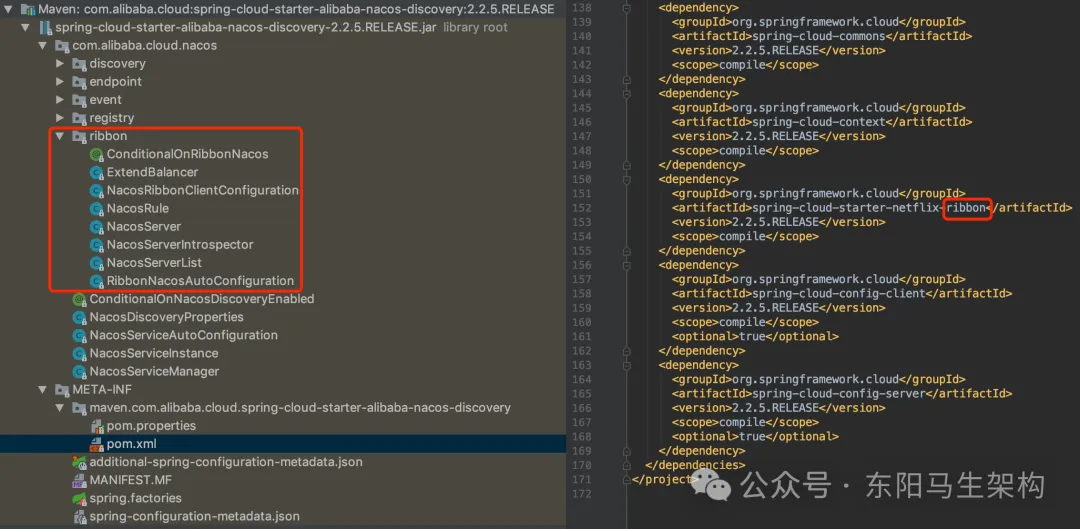Click the NacosServiceAutoConfiguration class icon

[79, 335]
